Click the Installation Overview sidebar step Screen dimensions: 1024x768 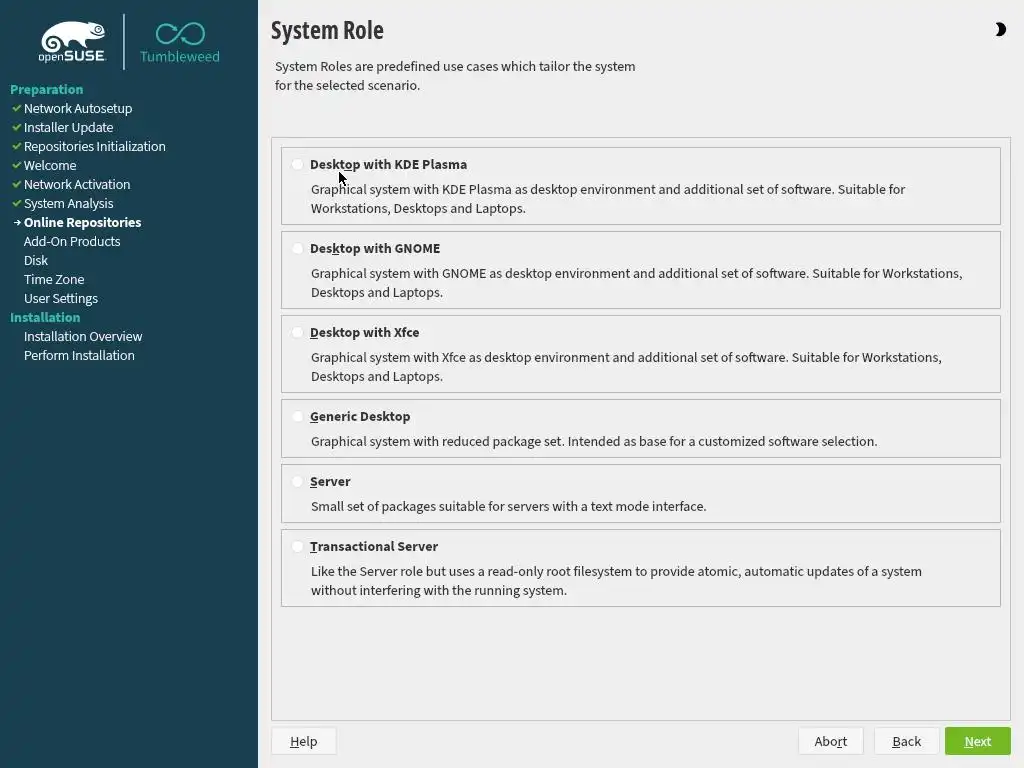pyautogui.click(x=83, y=336)
